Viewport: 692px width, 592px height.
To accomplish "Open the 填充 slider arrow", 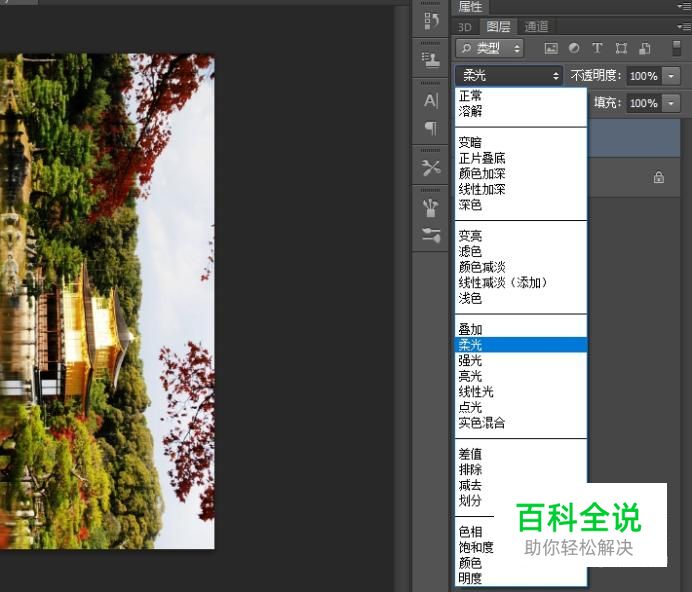I will [x=671, y=103].
